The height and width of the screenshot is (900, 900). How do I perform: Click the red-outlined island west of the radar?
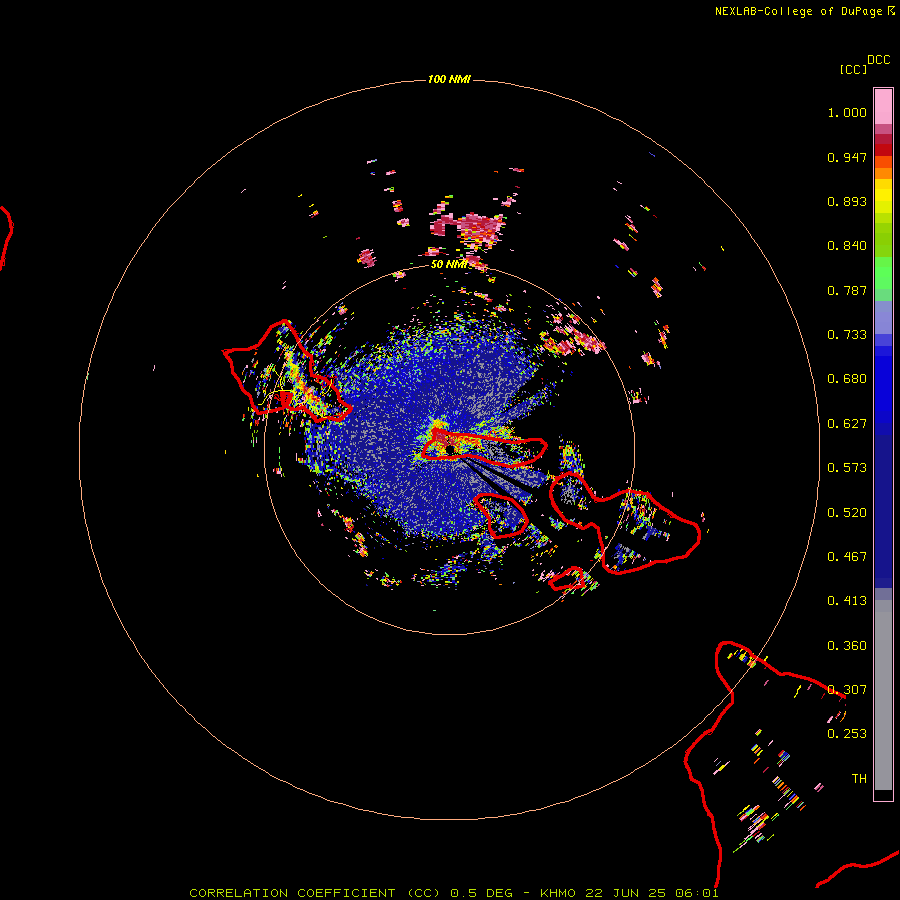285,373
